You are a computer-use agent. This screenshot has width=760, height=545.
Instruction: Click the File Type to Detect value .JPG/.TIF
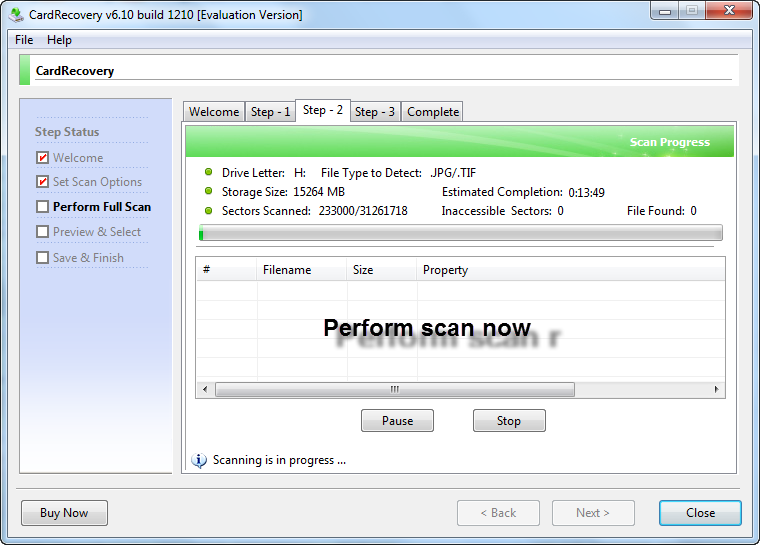[x=453, y=173]
